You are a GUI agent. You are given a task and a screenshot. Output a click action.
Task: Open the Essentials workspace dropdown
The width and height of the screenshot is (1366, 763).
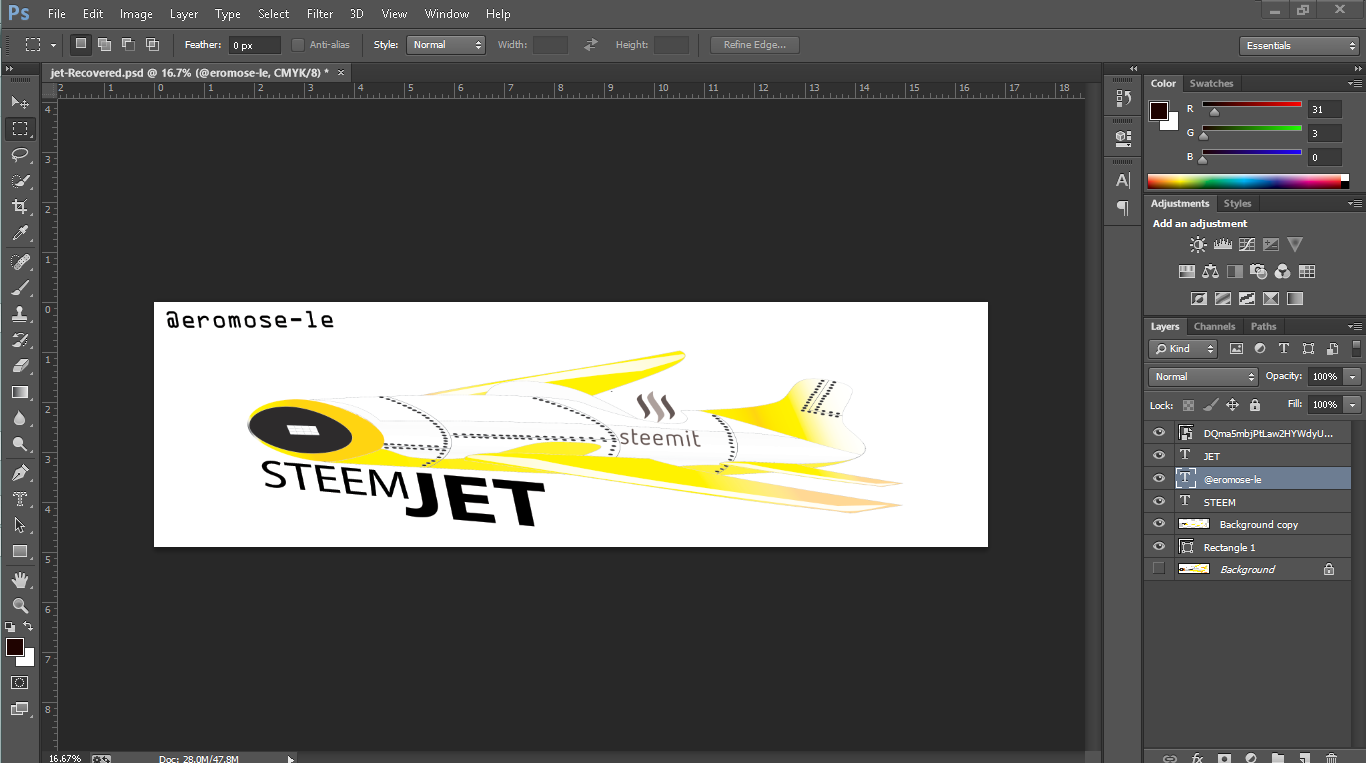[x=1298, y=46]
